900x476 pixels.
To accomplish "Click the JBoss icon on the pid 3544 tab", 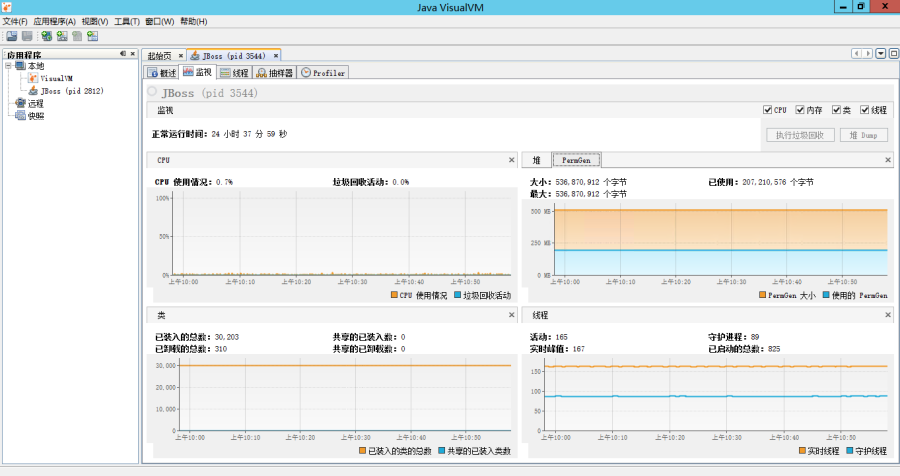I will [x=195, y=56].
